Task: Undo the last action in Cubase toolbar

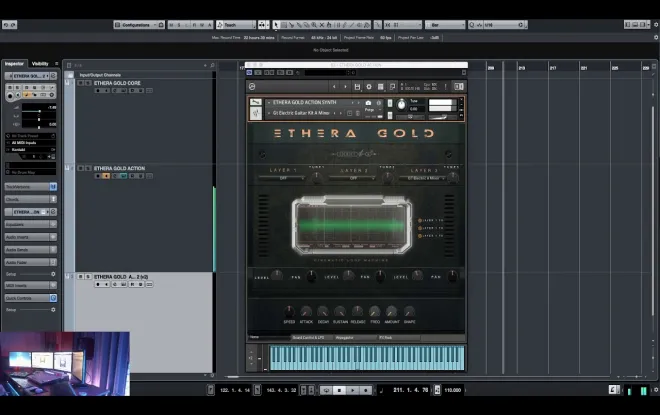Action: coord(5,25)
